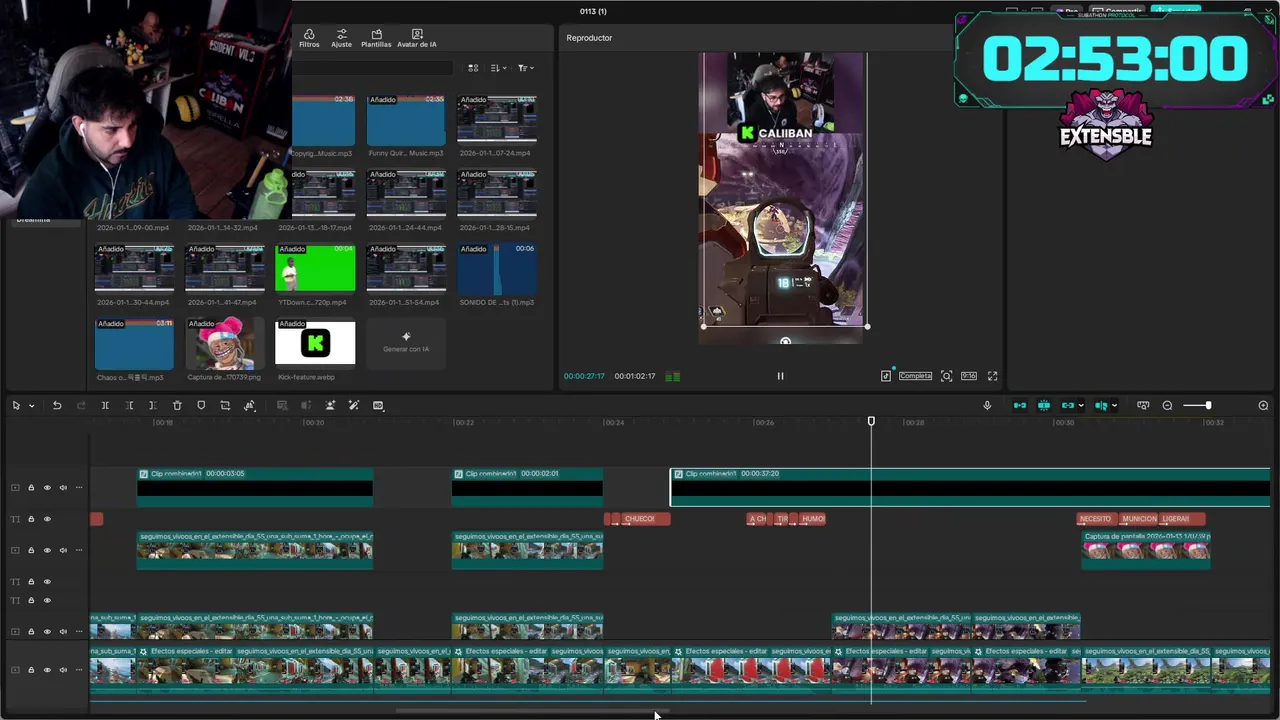Open the timeline display settings icon

1143,405
